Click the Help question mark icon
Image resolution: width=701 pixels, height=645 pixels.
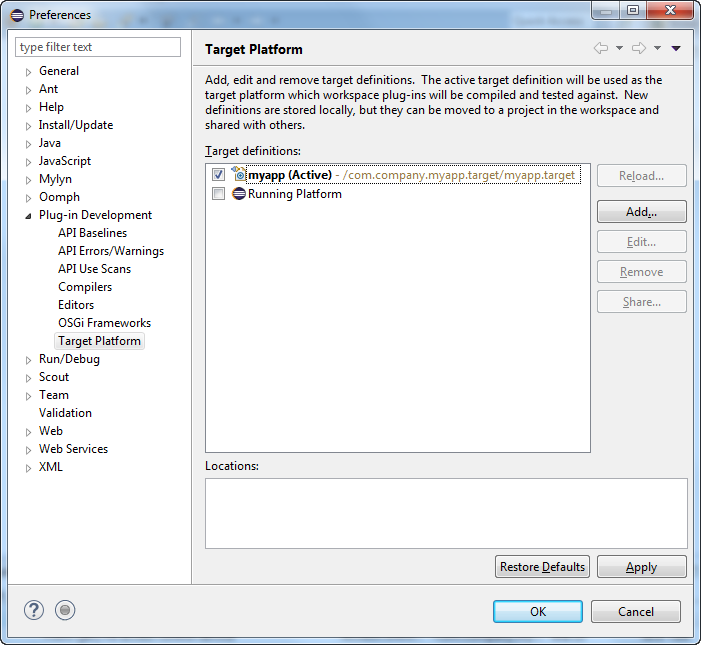click(x=34, y=610)
